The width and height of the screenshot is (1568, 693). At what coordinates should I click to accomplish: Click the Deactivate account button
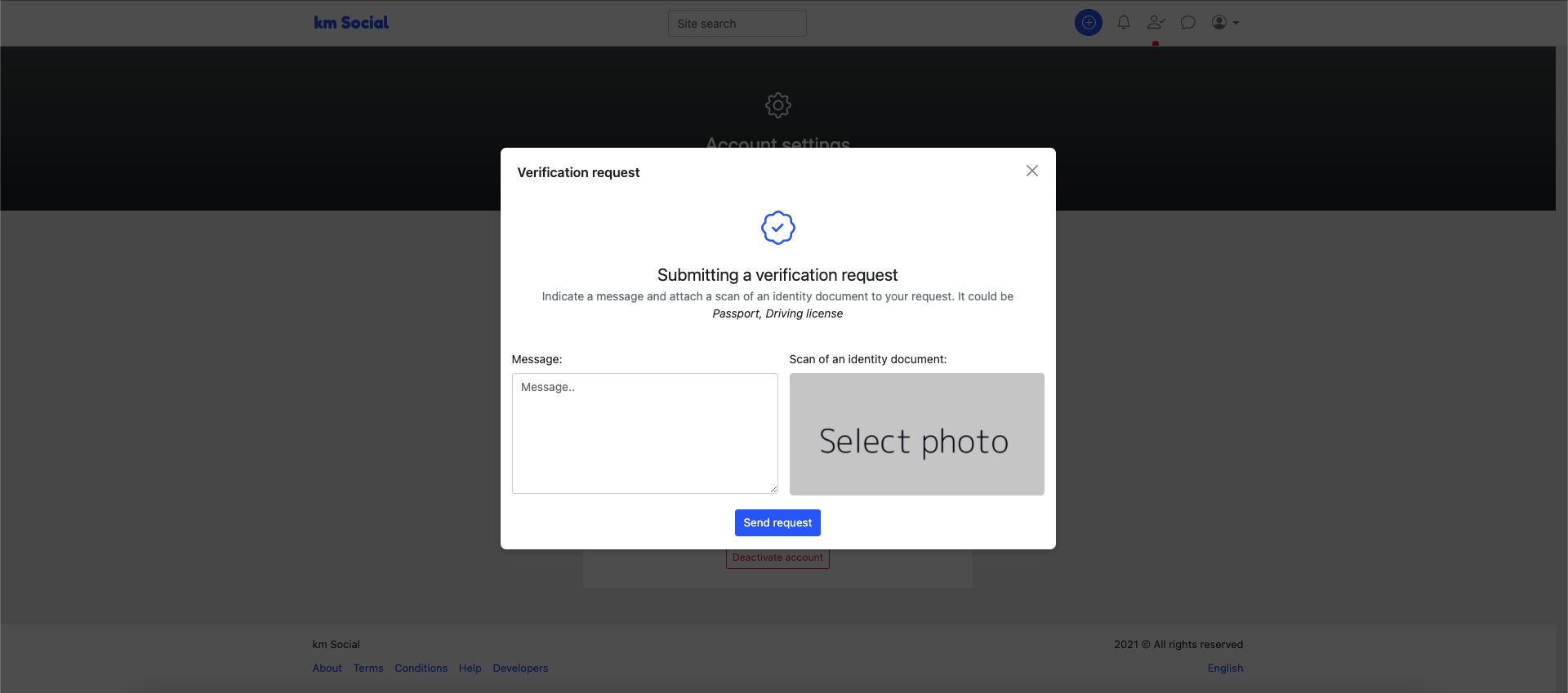(777, 559)
